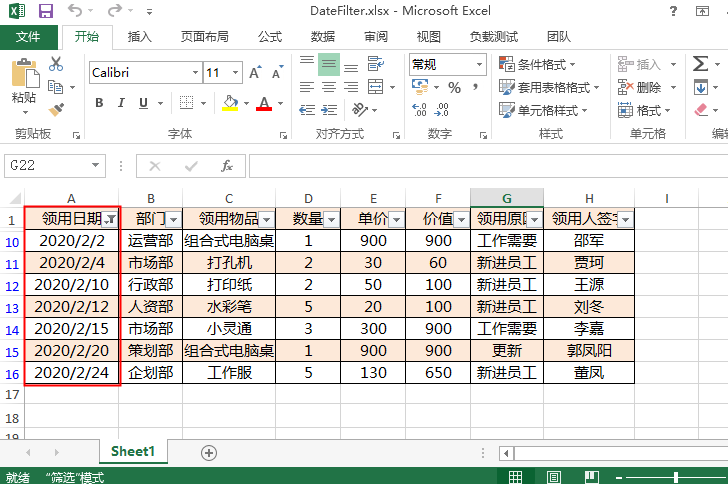Align text left

307,87
